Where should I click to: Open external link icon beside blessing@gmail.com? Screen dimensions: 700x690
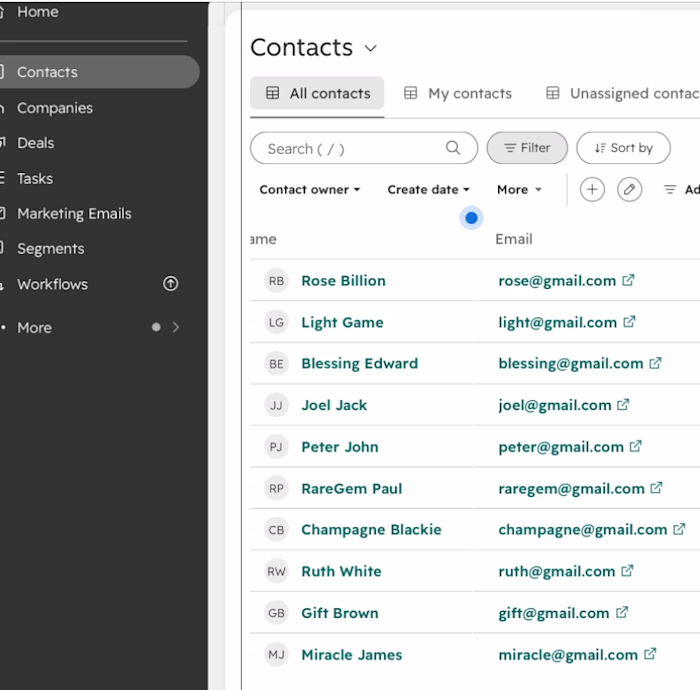pyautogui.click(x=655, y=363)
